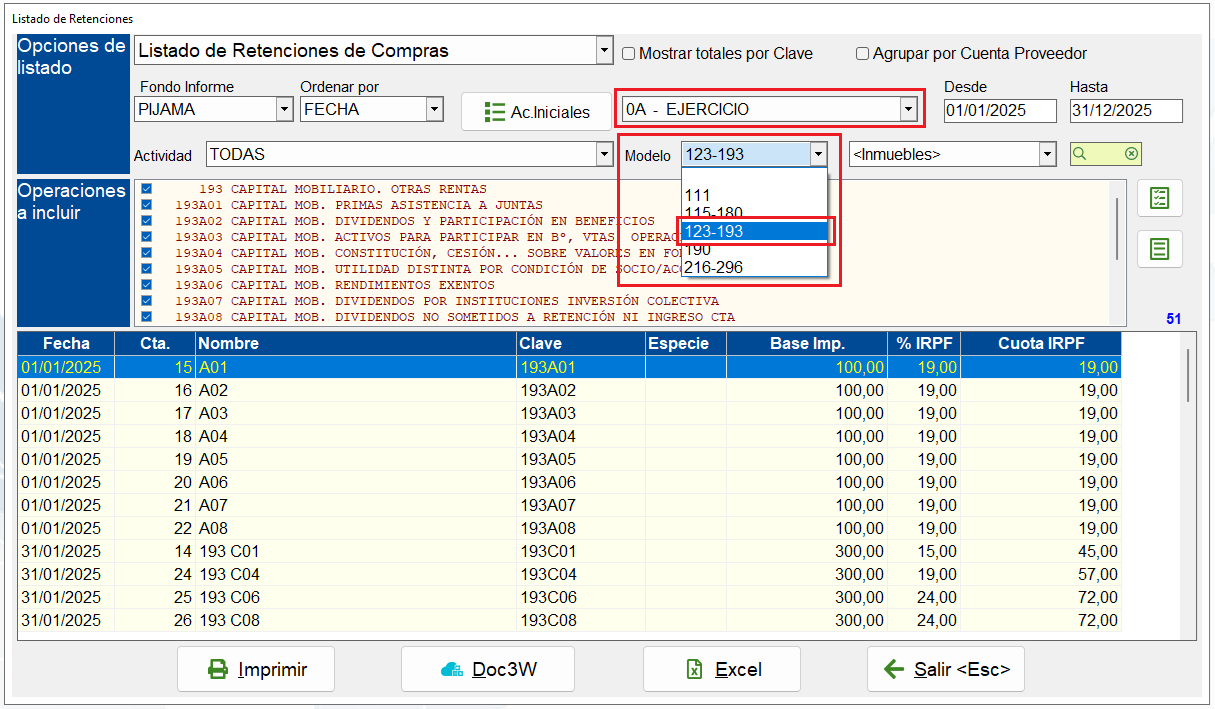The height and width of the screenshot is (709, 1215).
Task: Click the Excel spreadsheet icon
Action: tap(695, 670)
